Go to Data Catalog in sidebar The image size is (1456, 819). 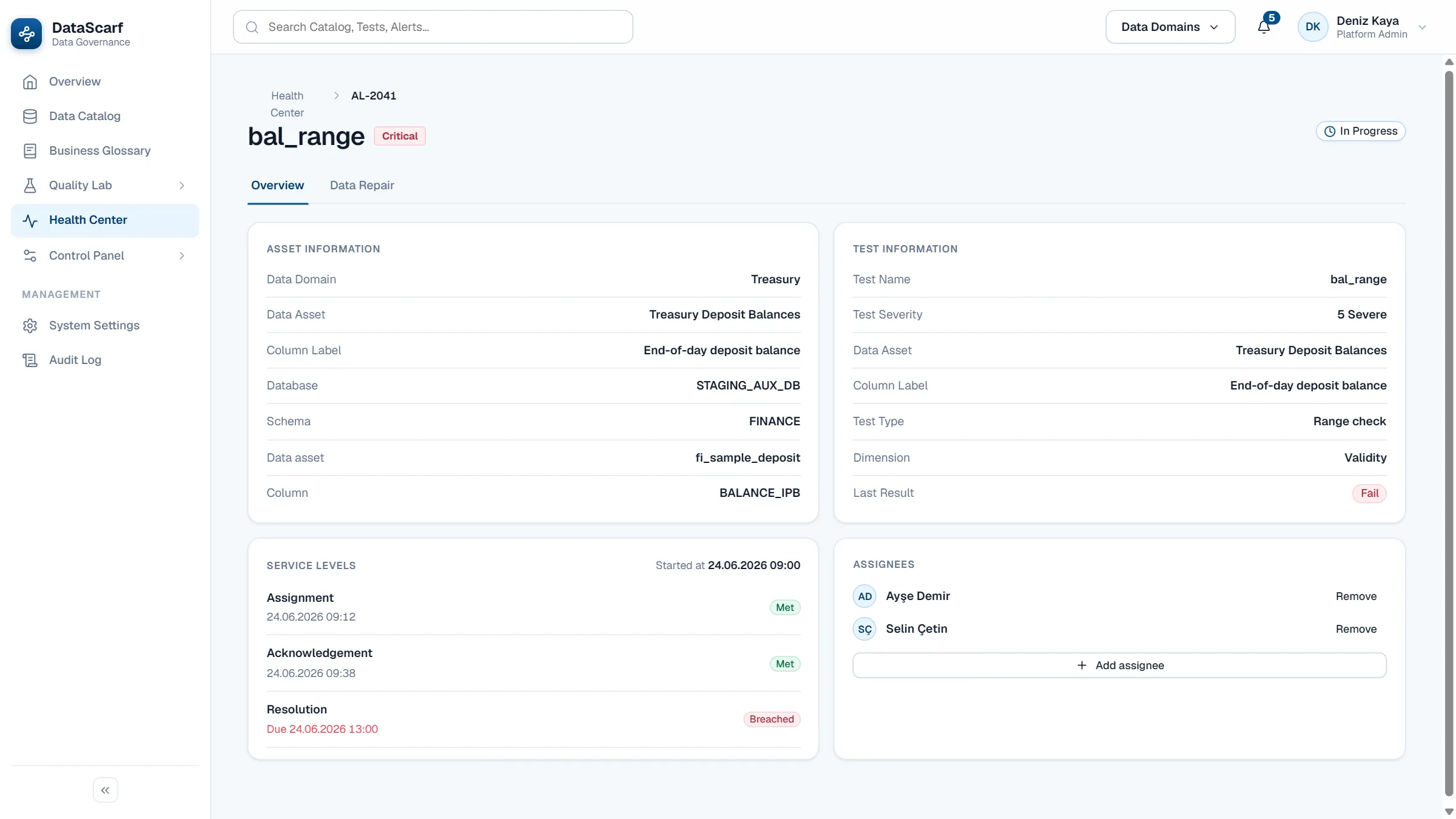105,116
